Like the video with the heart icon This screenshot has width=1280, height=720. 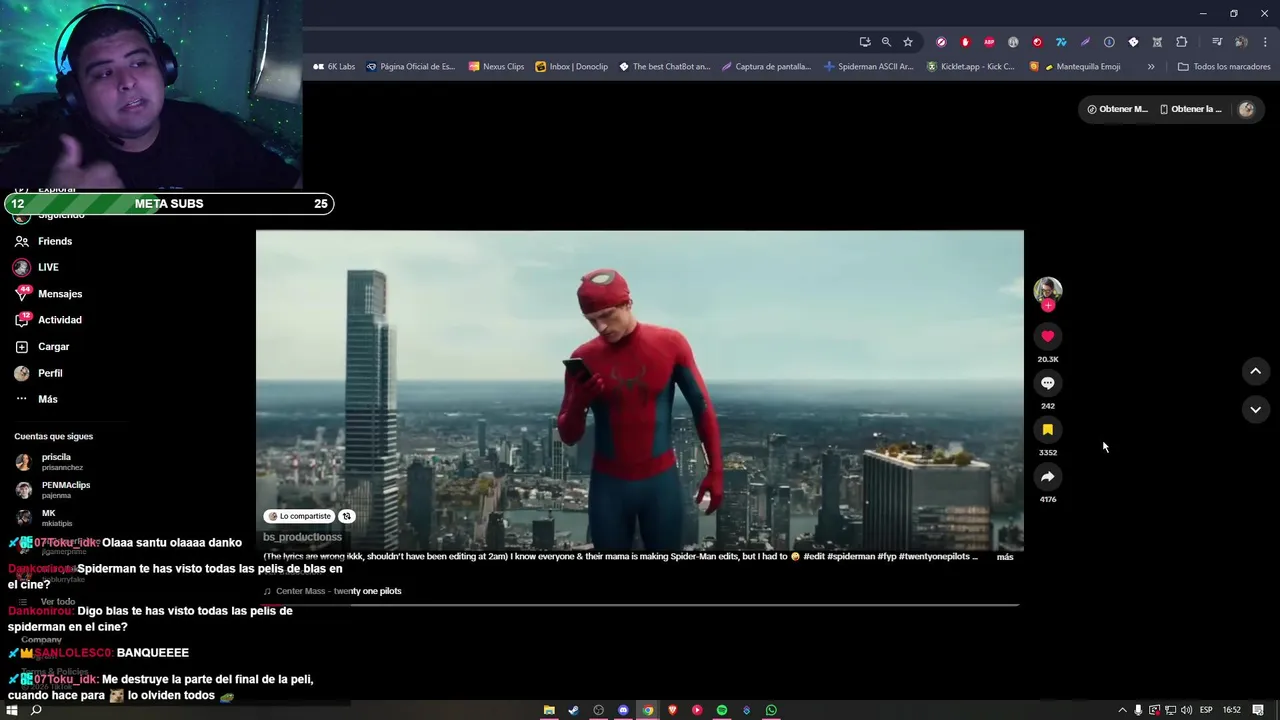[1047, 337]
